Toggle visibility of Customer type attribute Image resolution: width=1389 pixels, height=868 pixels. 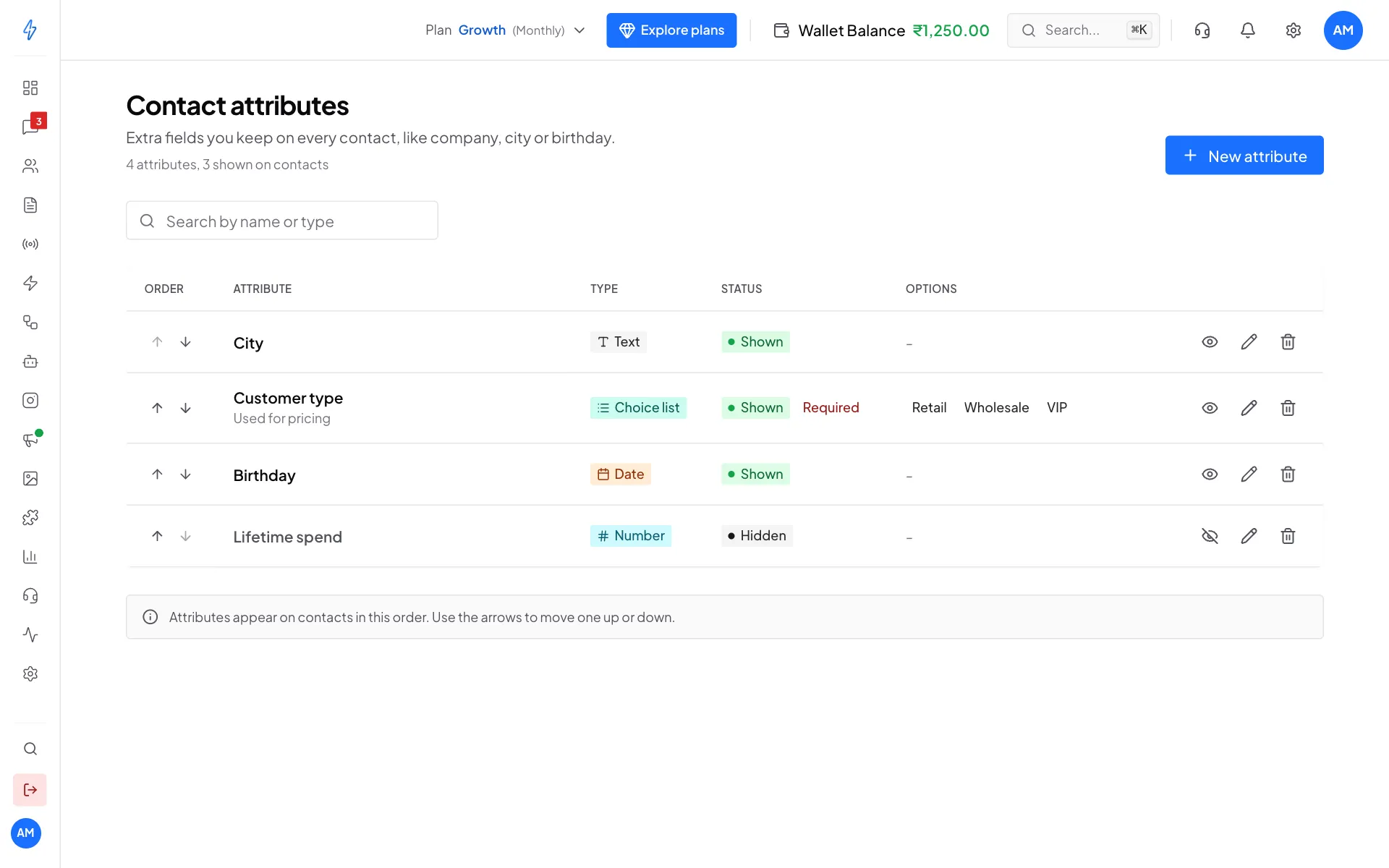pyautogui.click(x=1210, y=408)
